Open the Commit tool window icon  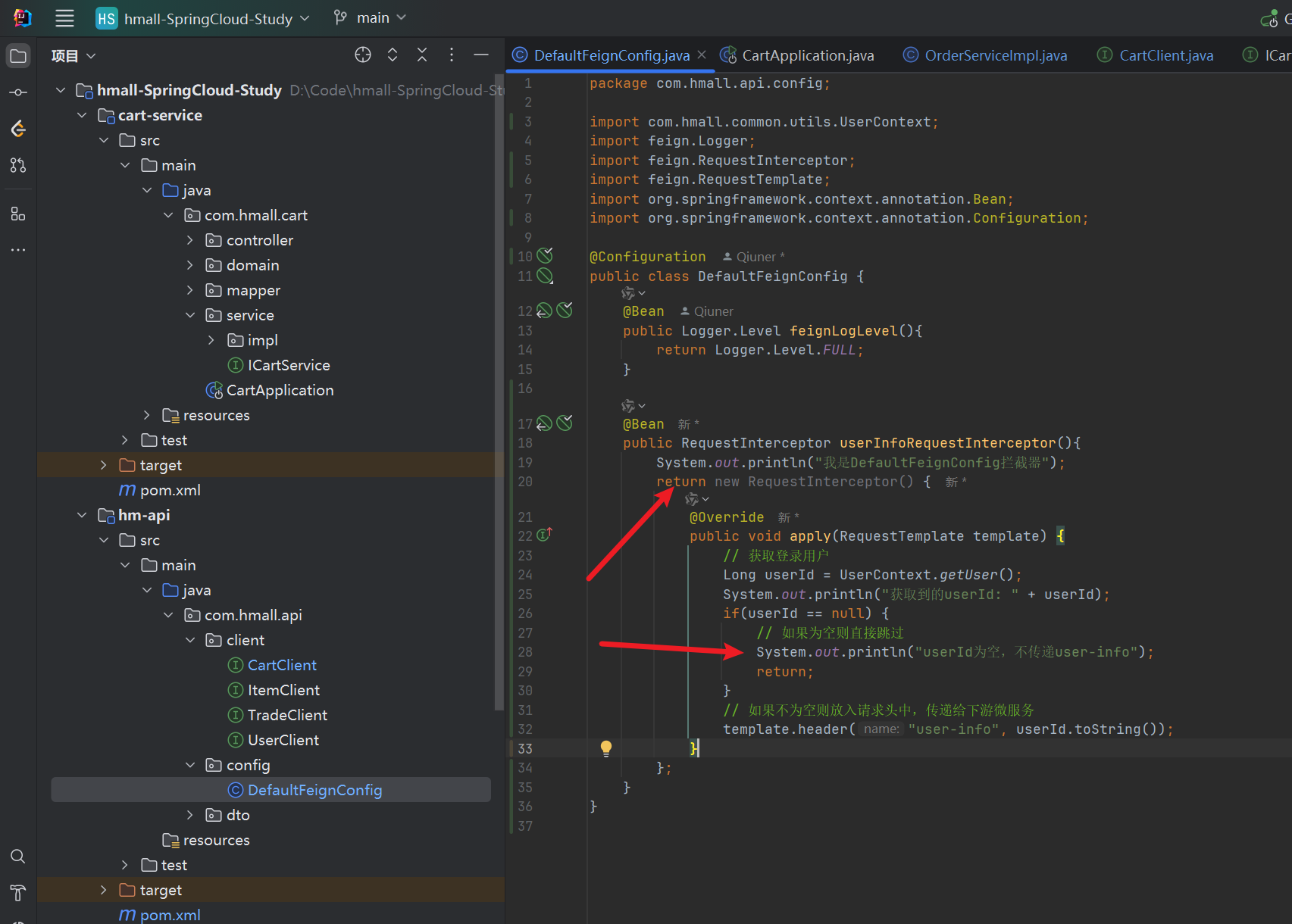pos(18,92)
